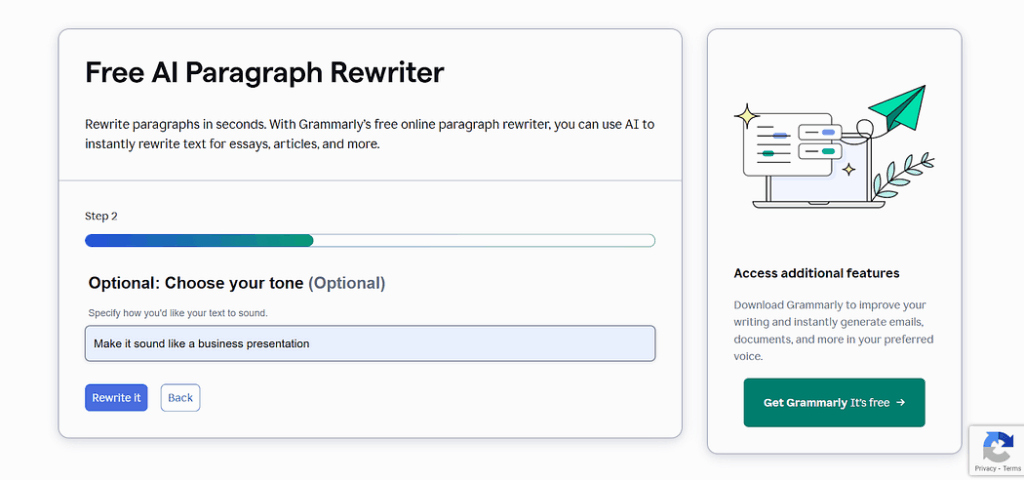Click the large yellow sparkle star
Viewport: 1024px width, 480px height.
pyautogui.click(x=746, y=116)
